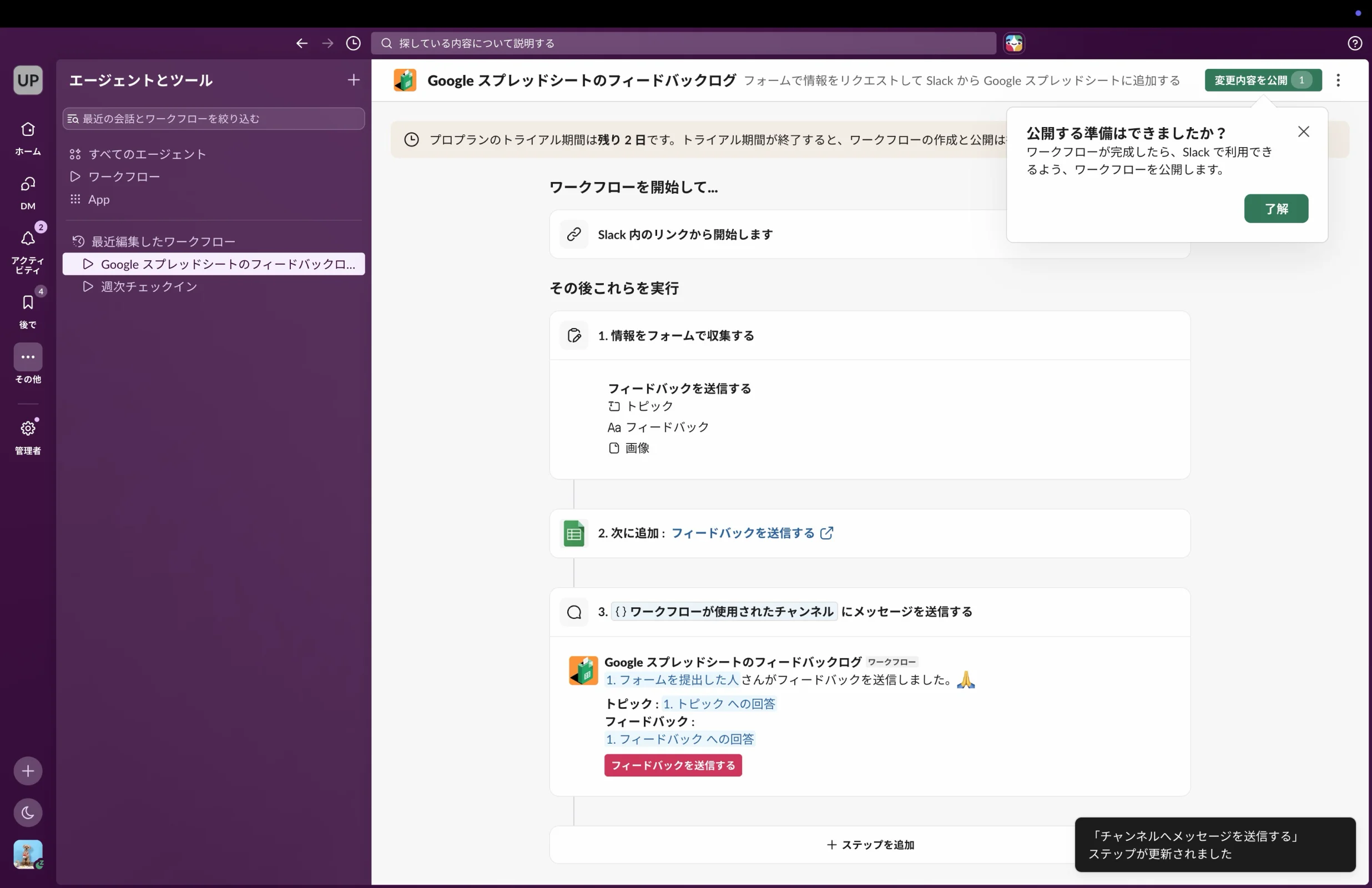This screenshot has height=888, width=1372.
Task: Go forward with the right arrow
Action: click(327, 43)
